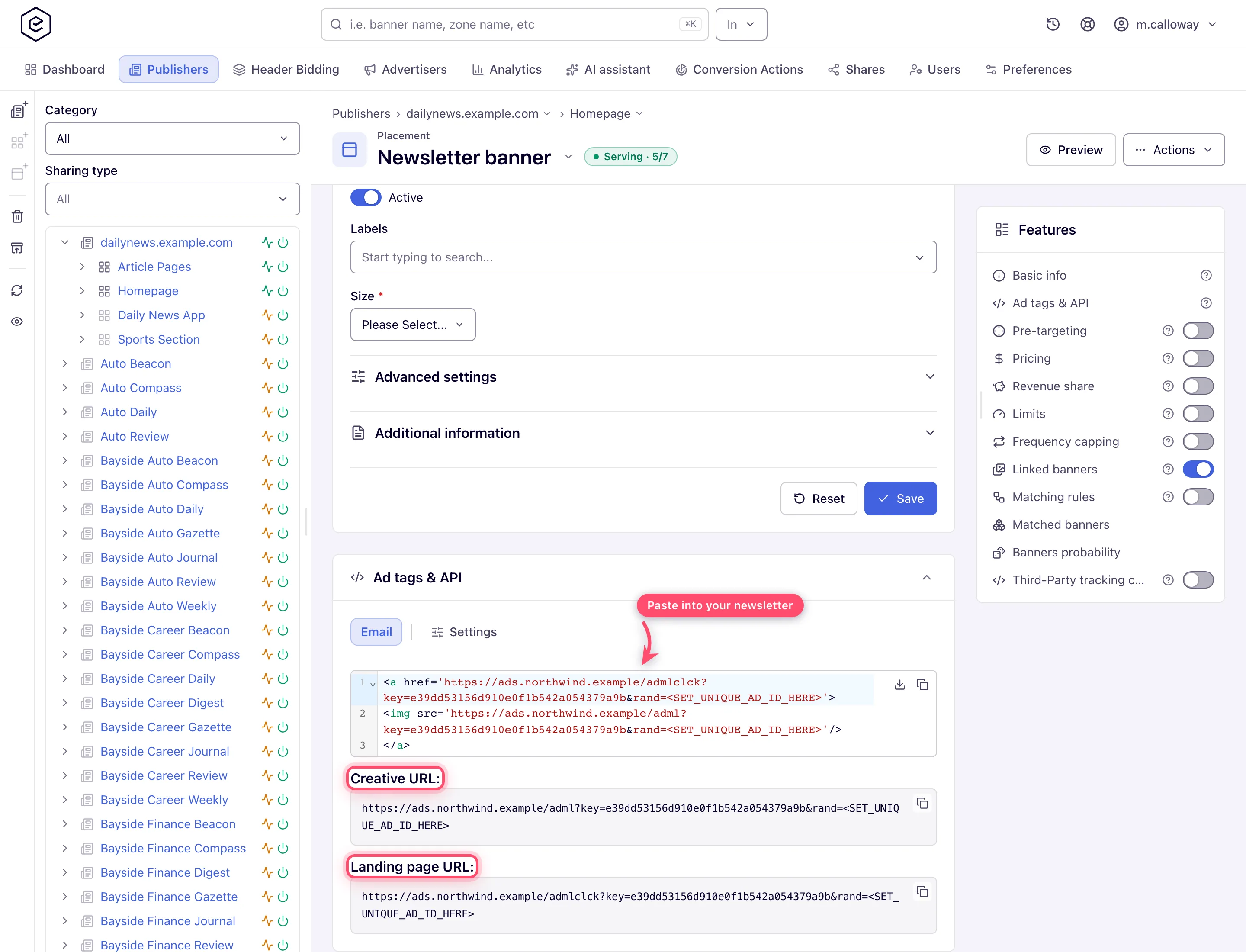Click the add publisher icon in left rail
1246x952 pixels.
[18, 110]
